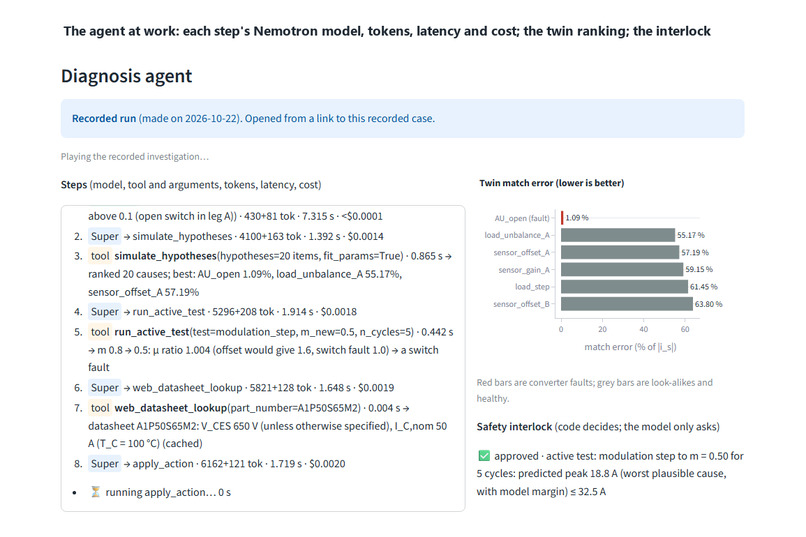Click the grey sensor_gain_A bar
Viewport: 806px width, 537px height.
(621, 269)
